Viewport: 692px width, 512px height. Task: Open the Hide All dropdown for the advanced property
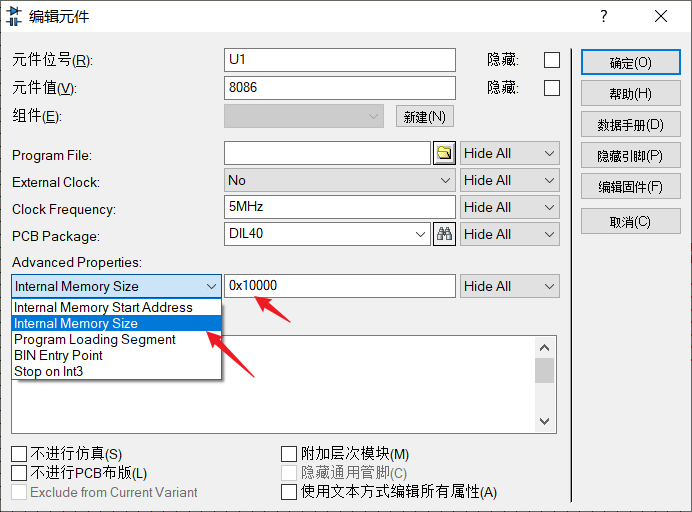510,286
